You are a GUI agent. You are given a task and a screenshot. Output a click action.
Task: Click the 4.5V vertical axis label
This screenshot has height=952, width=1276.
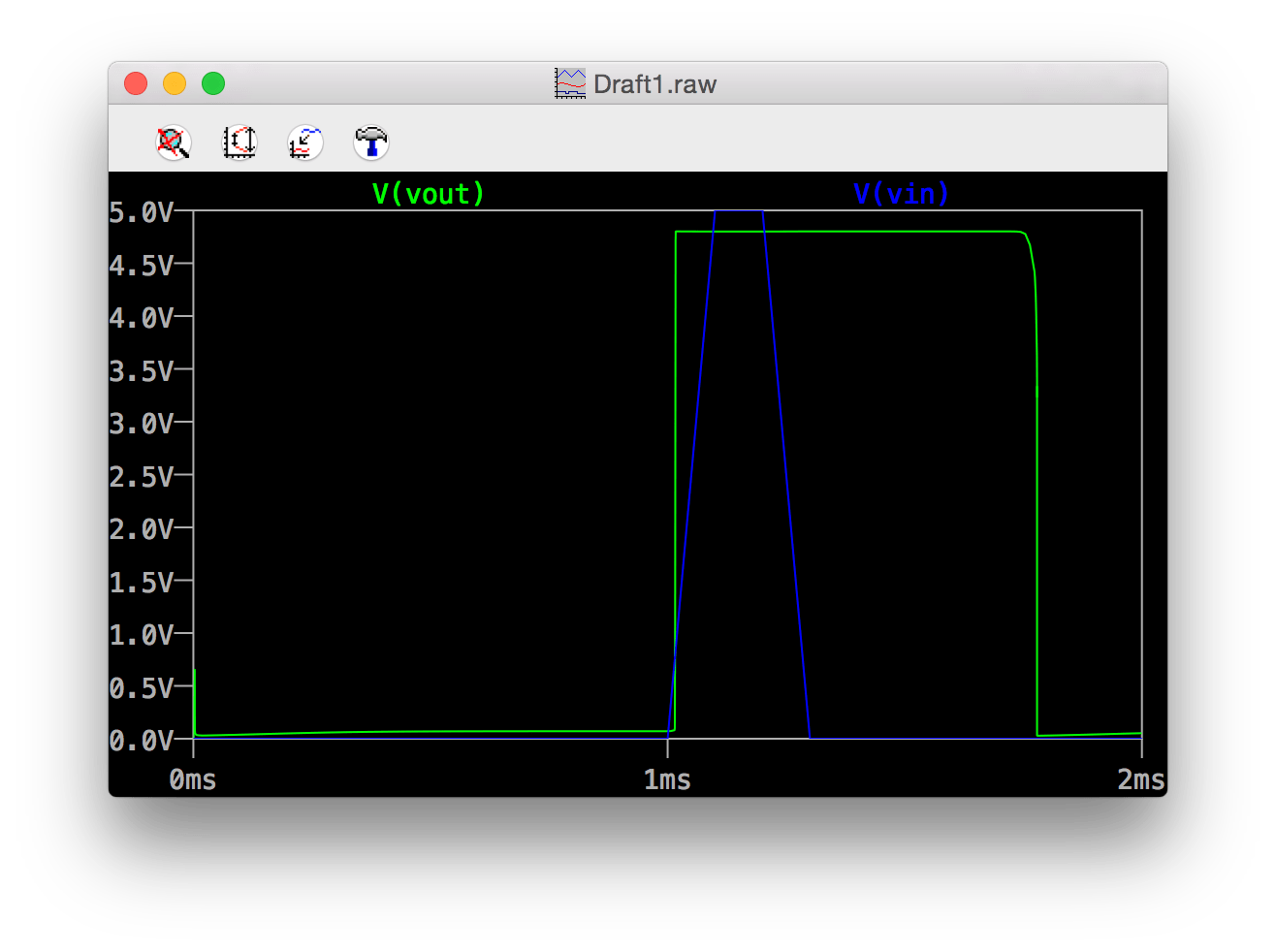(x=142, y=265)
